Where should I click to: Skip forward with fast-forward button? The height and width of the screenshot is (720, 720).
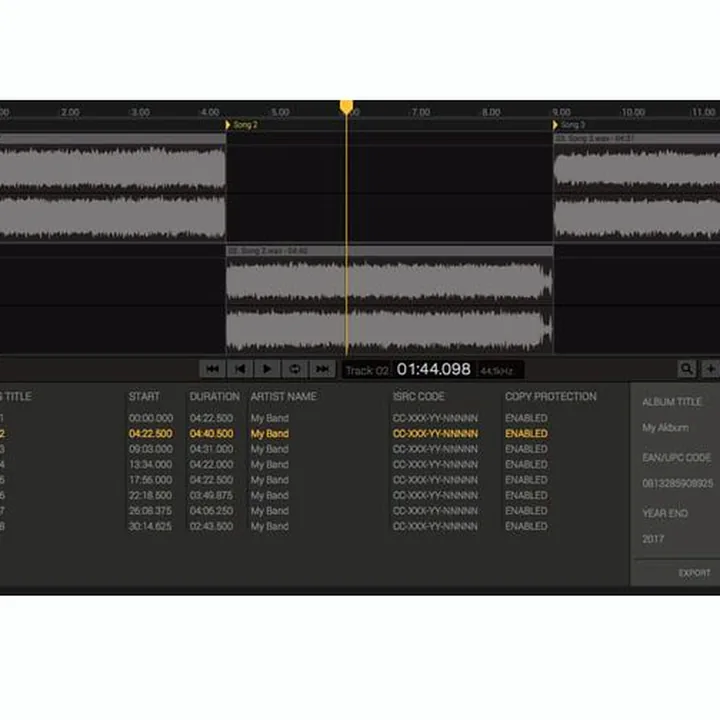point(322,369)
